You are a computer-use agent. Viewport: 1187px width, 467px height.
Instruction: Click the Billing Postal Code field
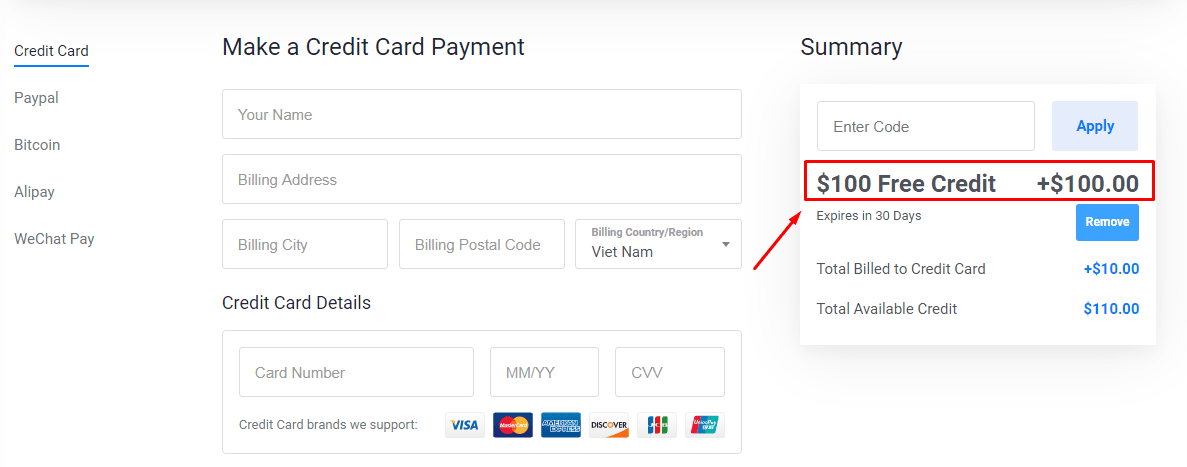click(x=482, y=244)
